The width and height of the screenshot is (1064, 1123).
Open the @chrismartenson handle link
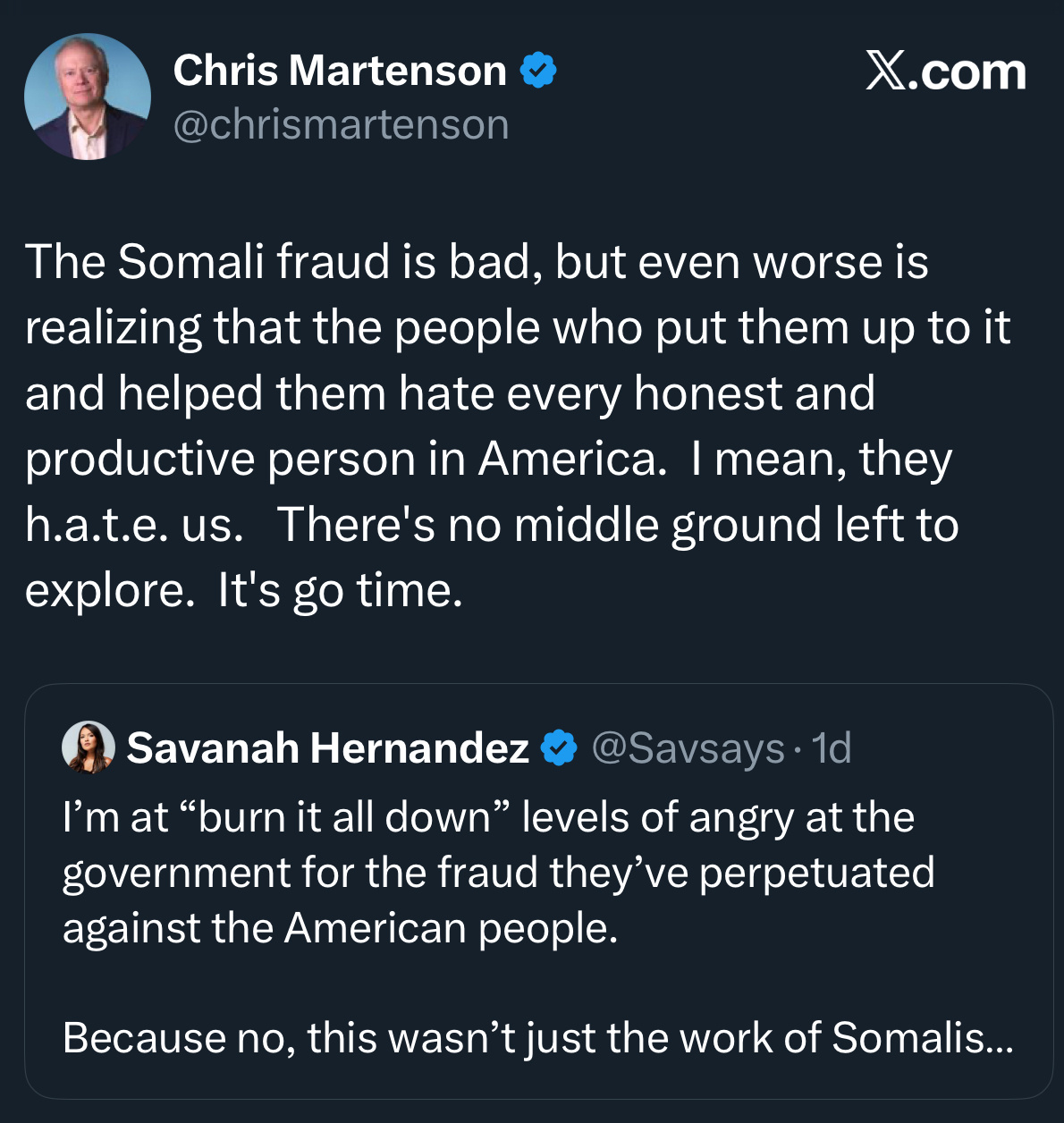[x=341, y=124]
